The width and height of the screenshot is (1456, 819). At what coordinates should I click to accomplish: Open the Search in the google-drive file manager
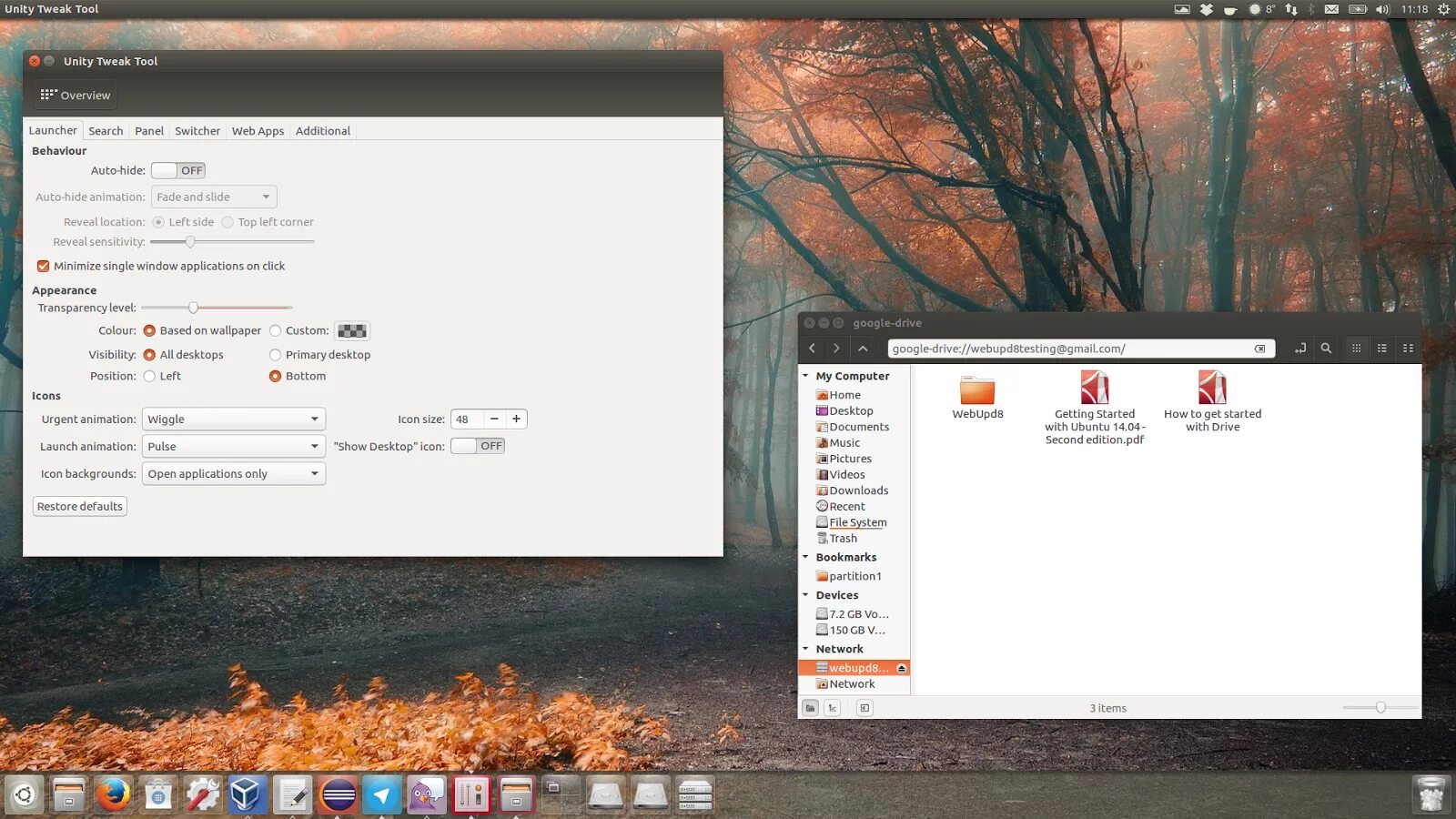coord(1327,348)
